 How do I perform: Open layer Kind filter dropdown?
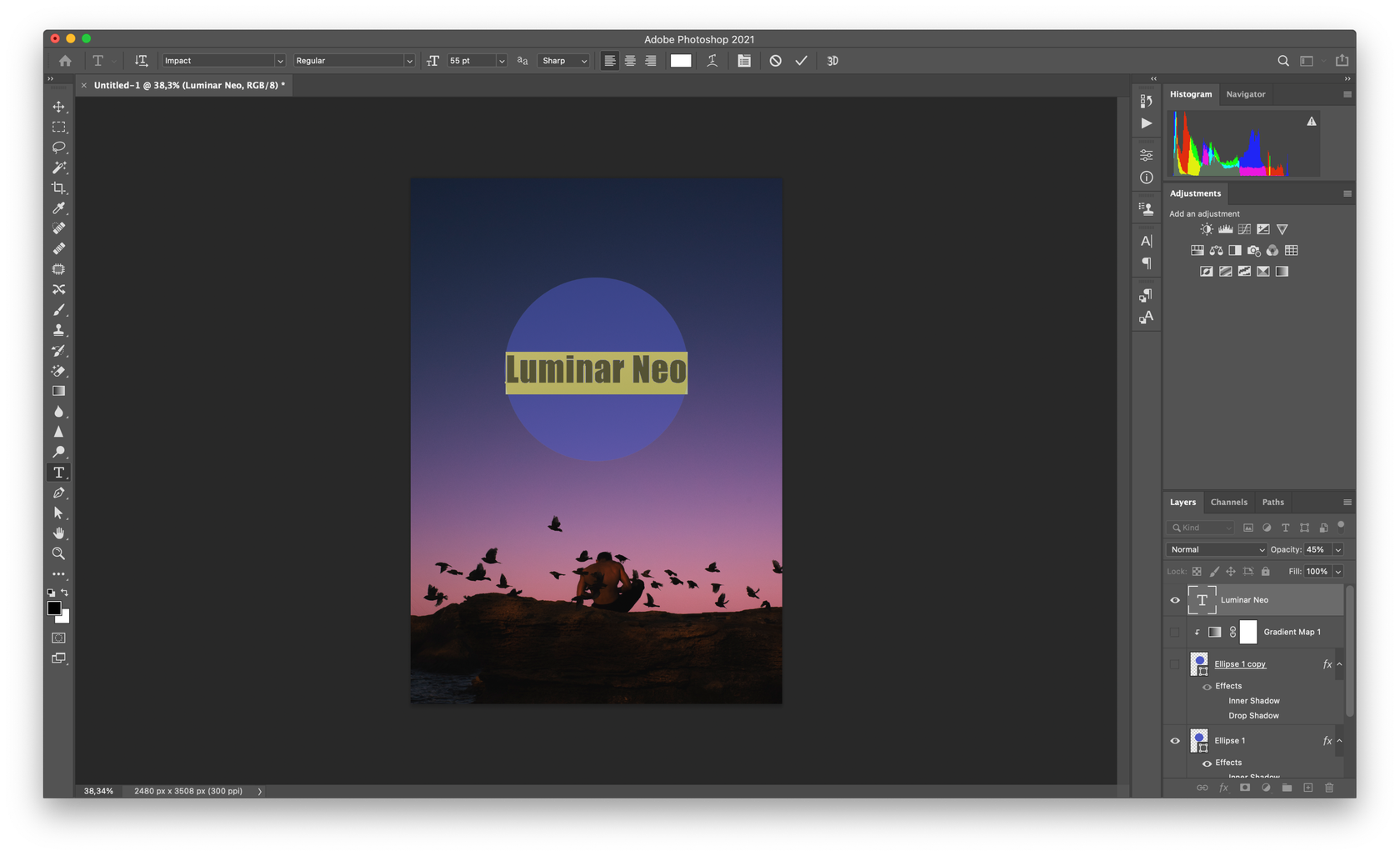(1201, 528)
